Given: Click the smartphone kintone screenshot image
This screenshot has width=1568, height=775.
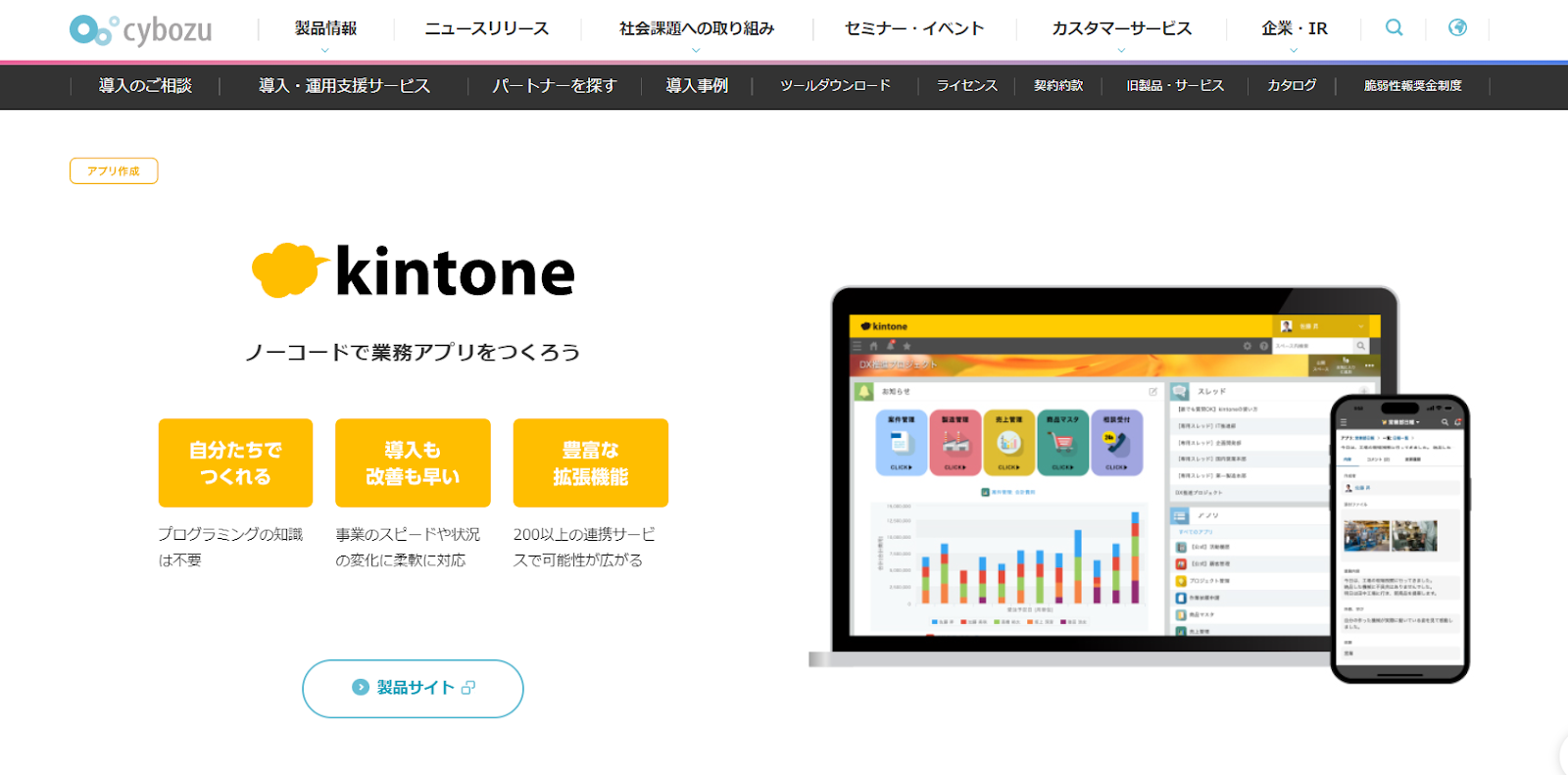Looking at the screenshot, I should pos(1399,538).
